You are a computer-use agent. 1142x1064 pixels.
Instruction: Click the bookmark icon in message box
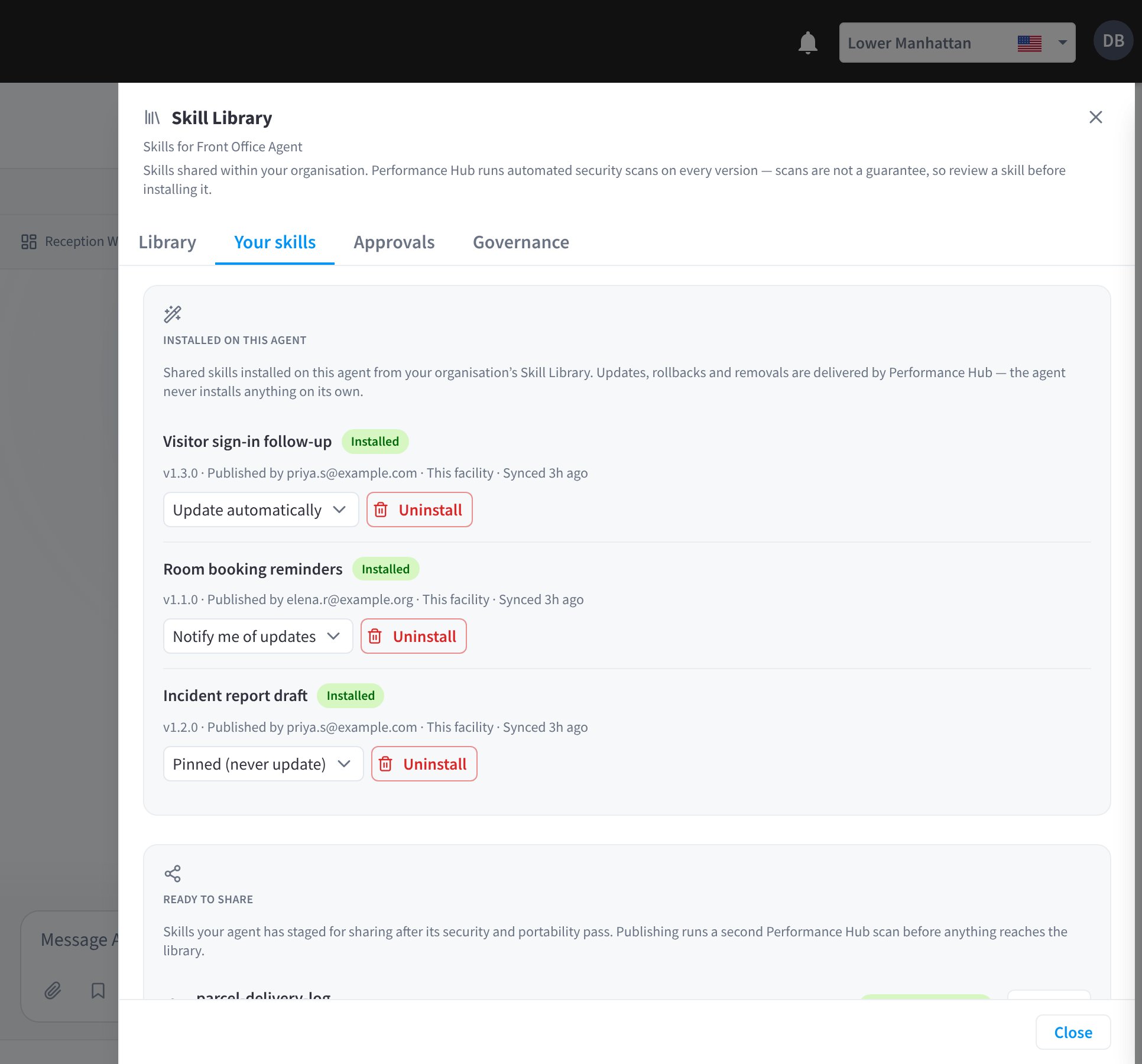98,990
